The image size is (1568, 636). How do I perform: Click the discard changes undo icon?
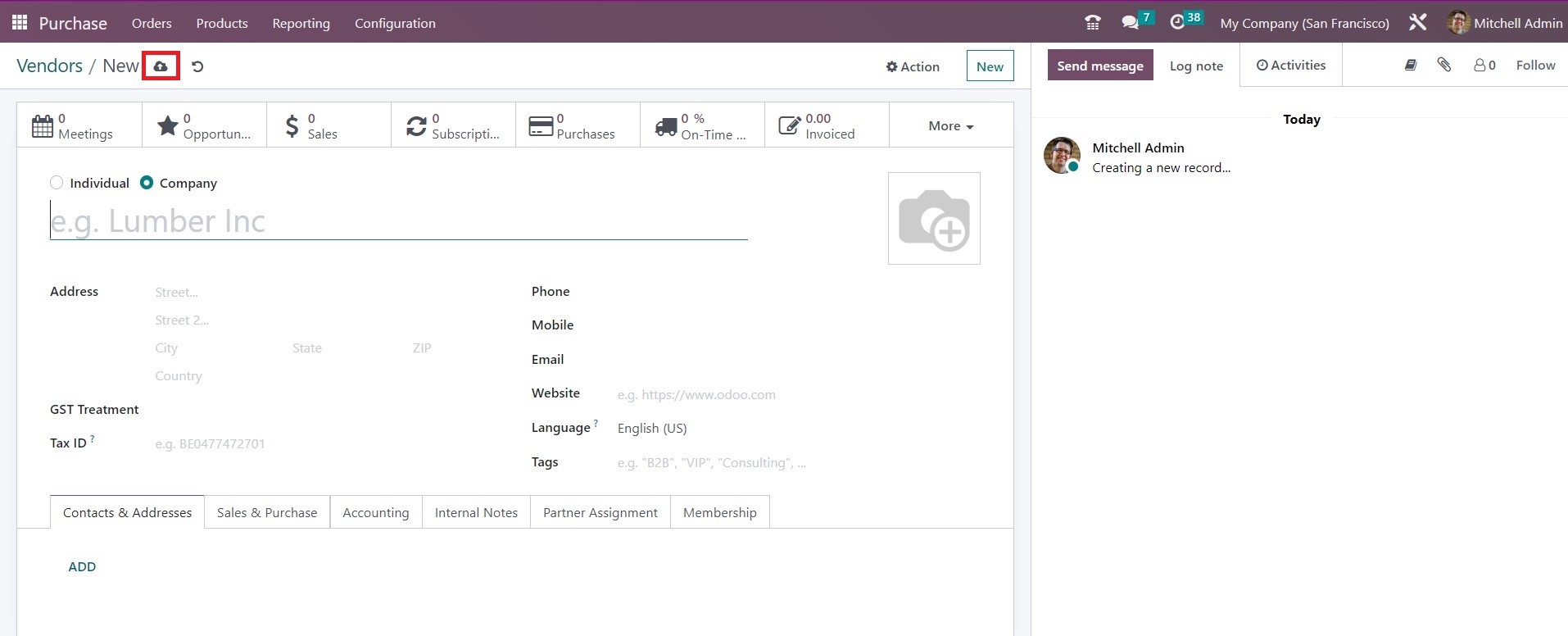click(x=197, y=66)
